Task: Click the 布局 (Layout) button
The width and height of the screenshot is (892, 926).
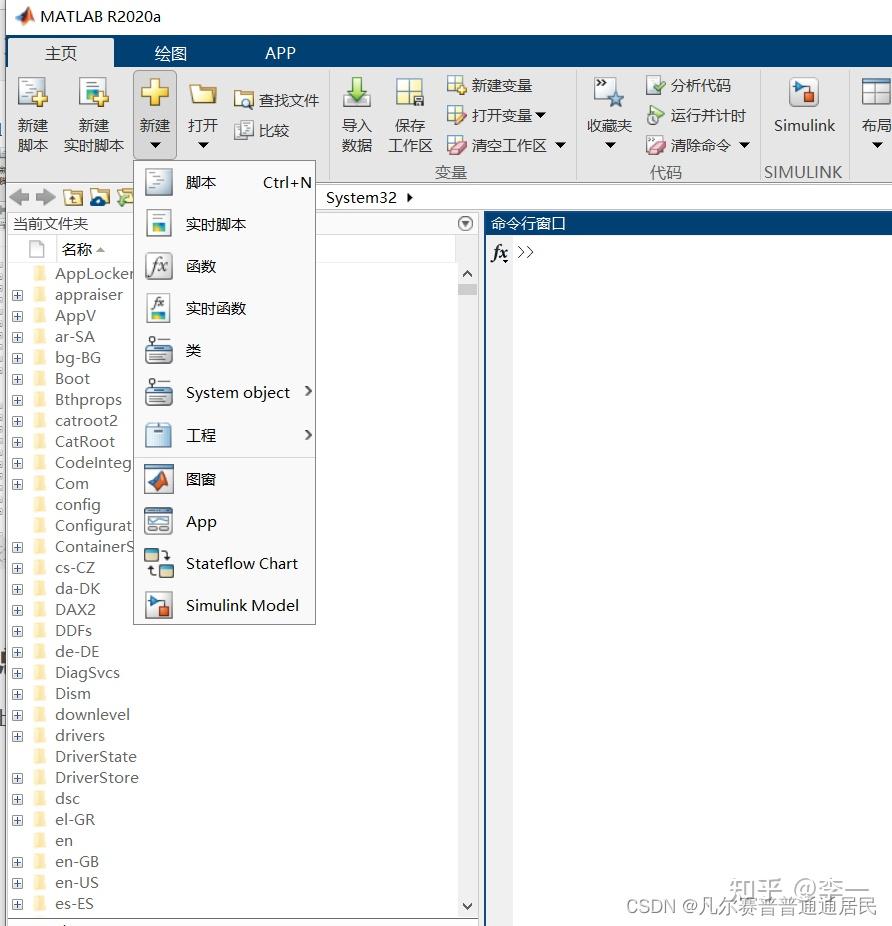Action: pos(876,110)
